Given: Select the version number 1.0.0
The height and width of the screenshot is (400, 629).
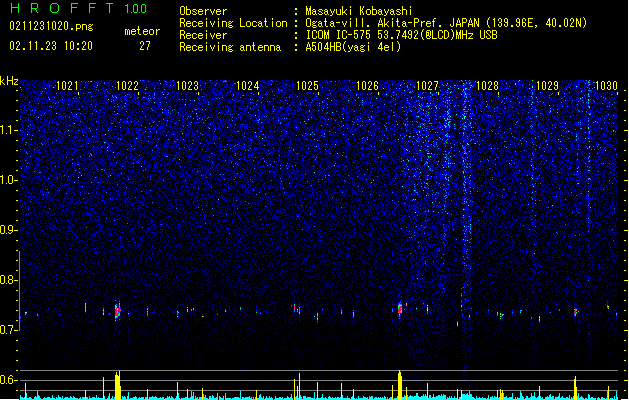Looking at the screenshot, I should point(135,8).
